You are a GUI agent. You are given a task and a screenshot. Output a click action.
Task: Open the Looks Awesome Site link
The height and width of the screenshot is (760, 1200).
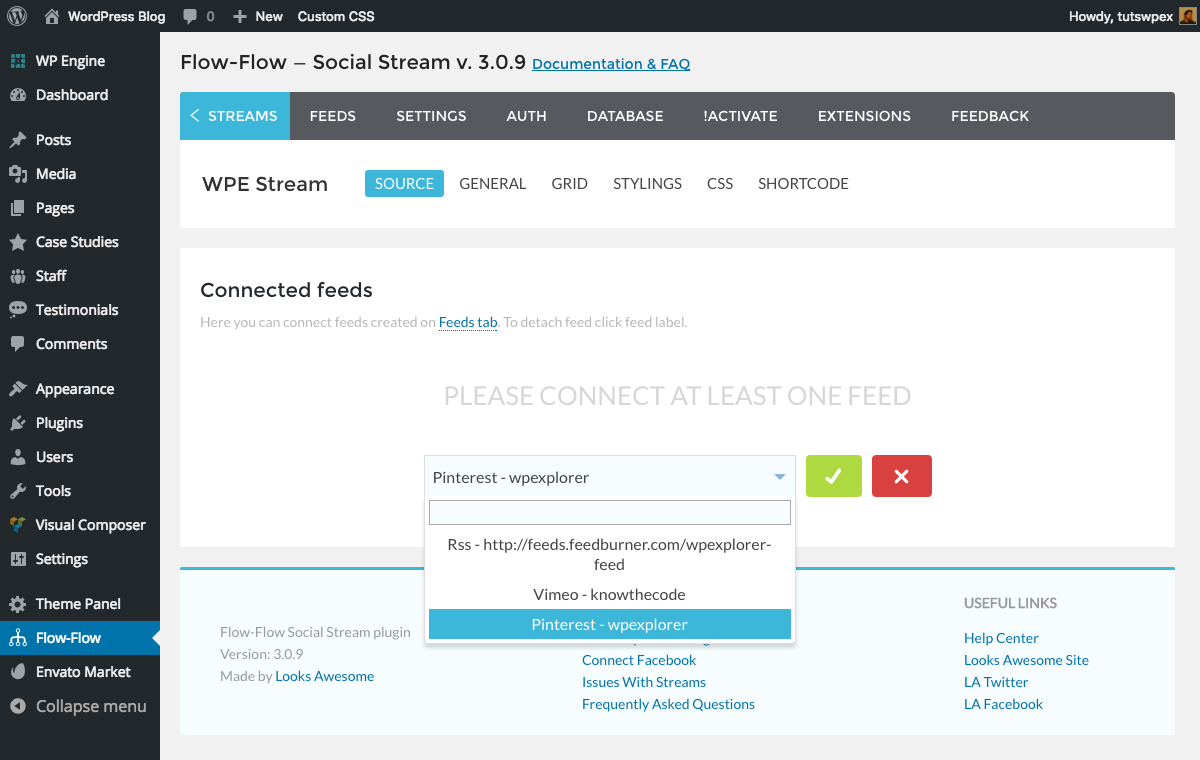tap(1026, 660)
